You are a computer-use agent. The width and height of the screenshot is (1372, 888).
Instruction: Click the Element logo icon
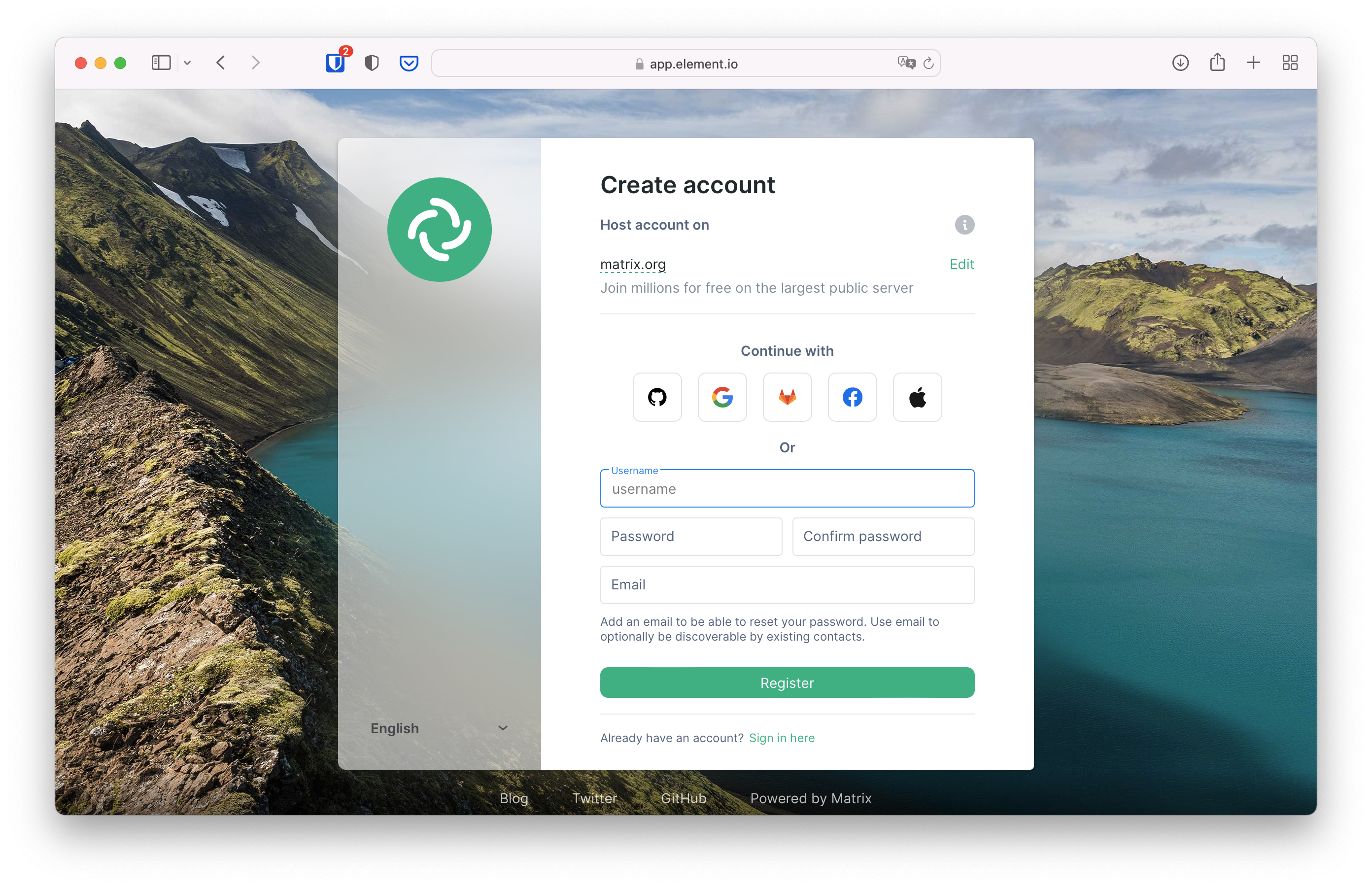[441, 229]
